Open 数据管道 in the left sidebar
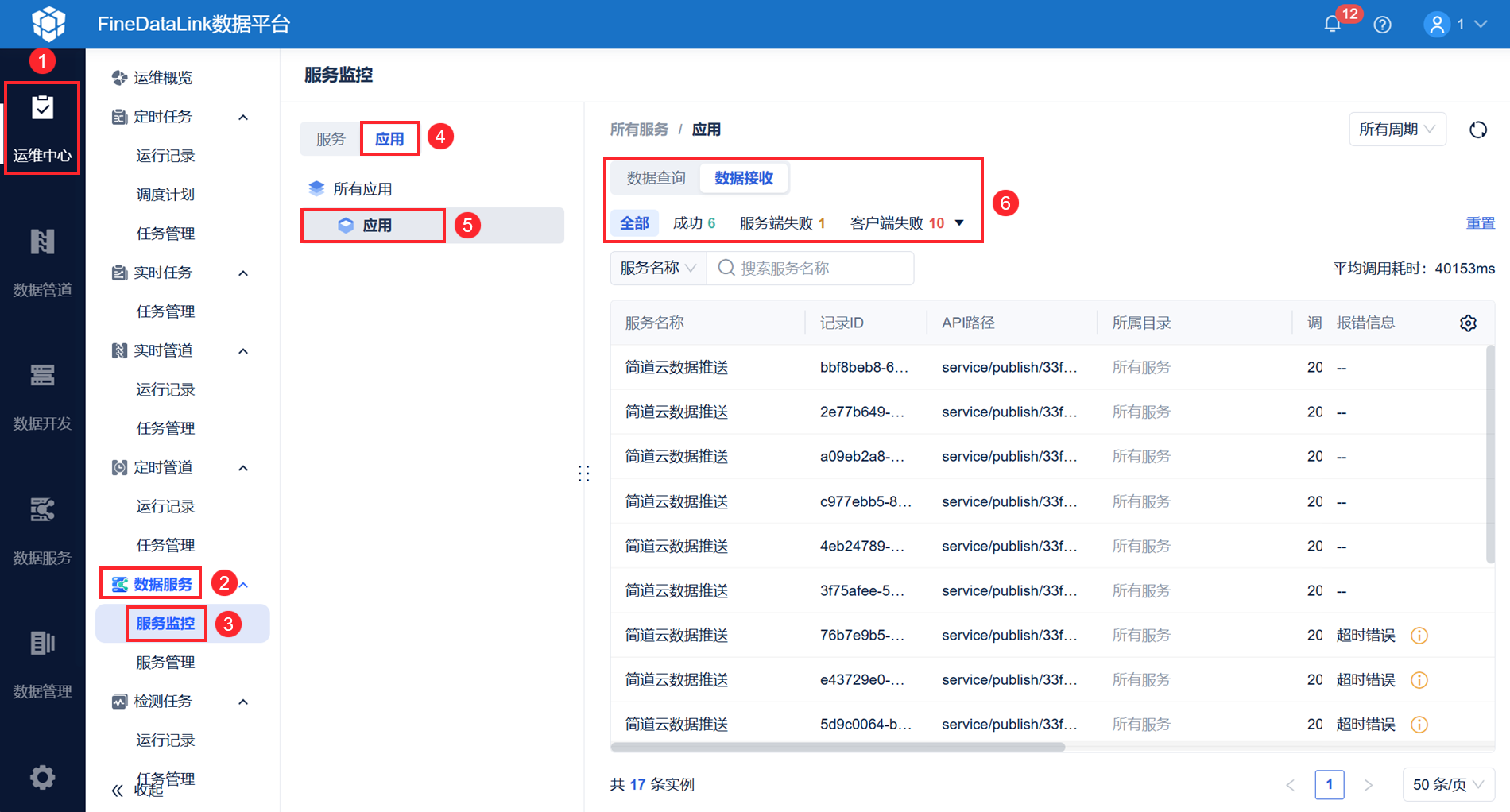Viewport: 1510px width, 812px height. coord(42,263)
